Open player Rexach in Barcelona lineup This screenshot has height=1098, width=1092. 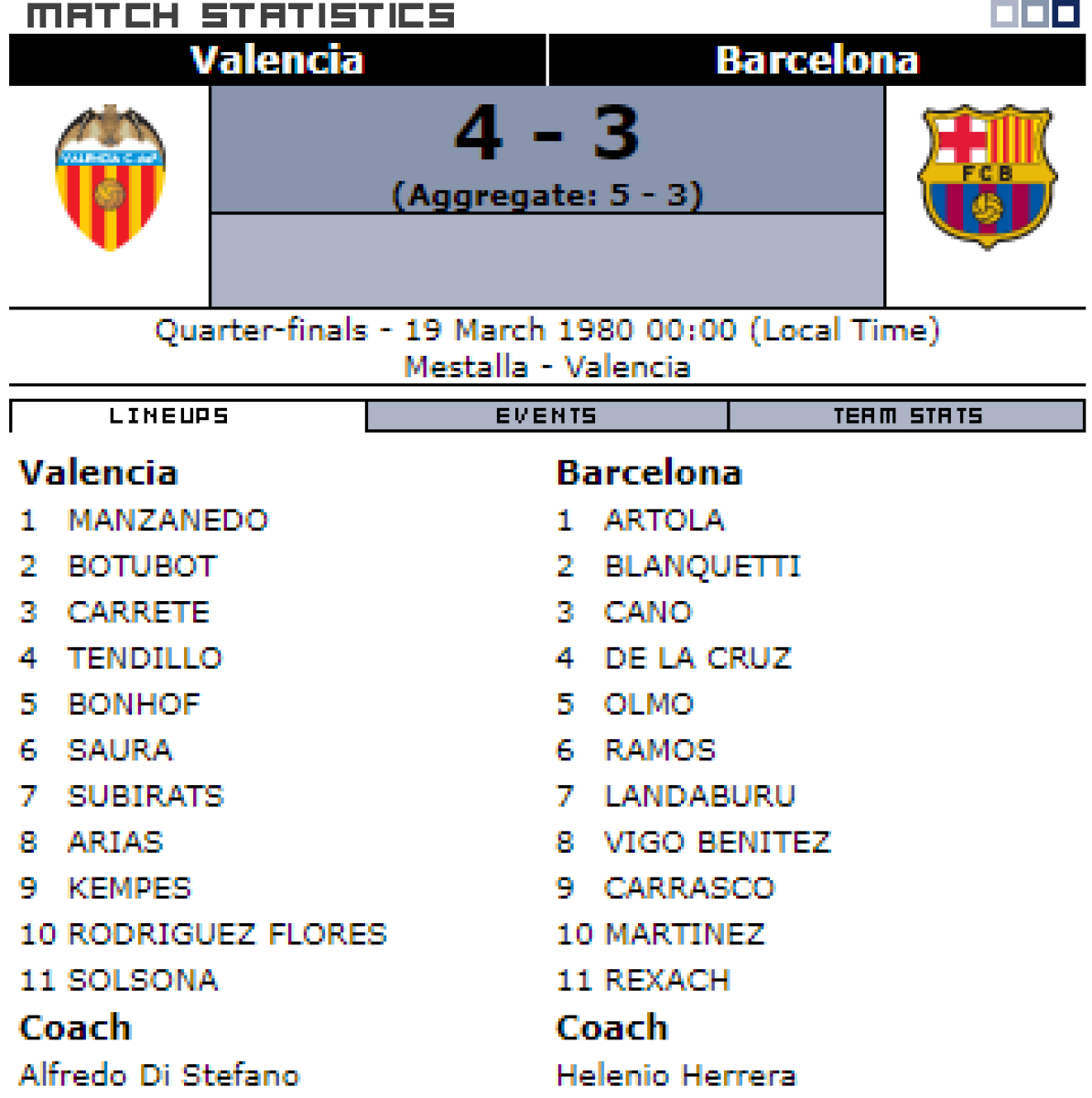[x=667, y=980]
